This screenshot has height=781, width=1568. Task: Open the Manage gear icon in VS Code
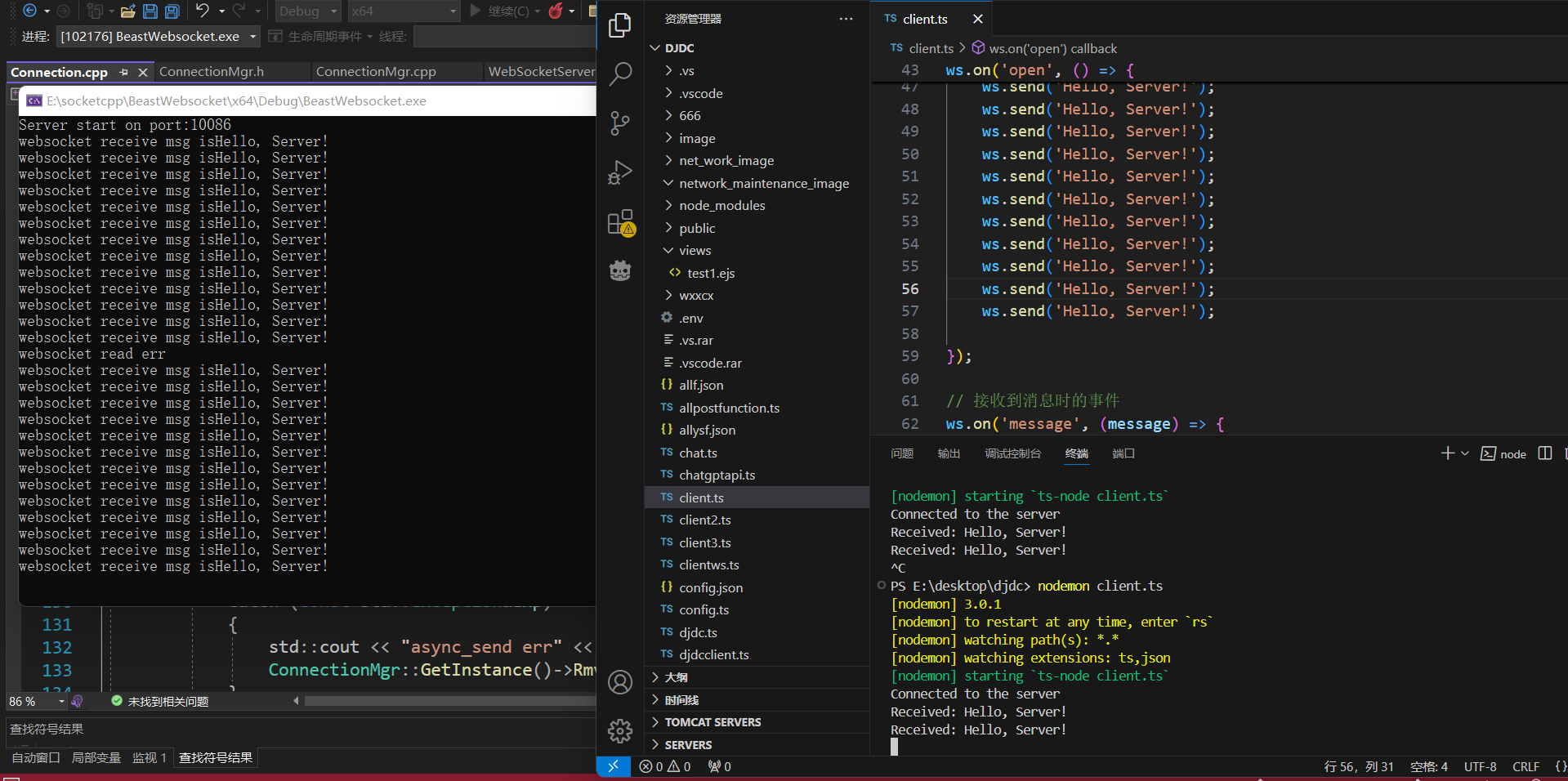[620, 731]
